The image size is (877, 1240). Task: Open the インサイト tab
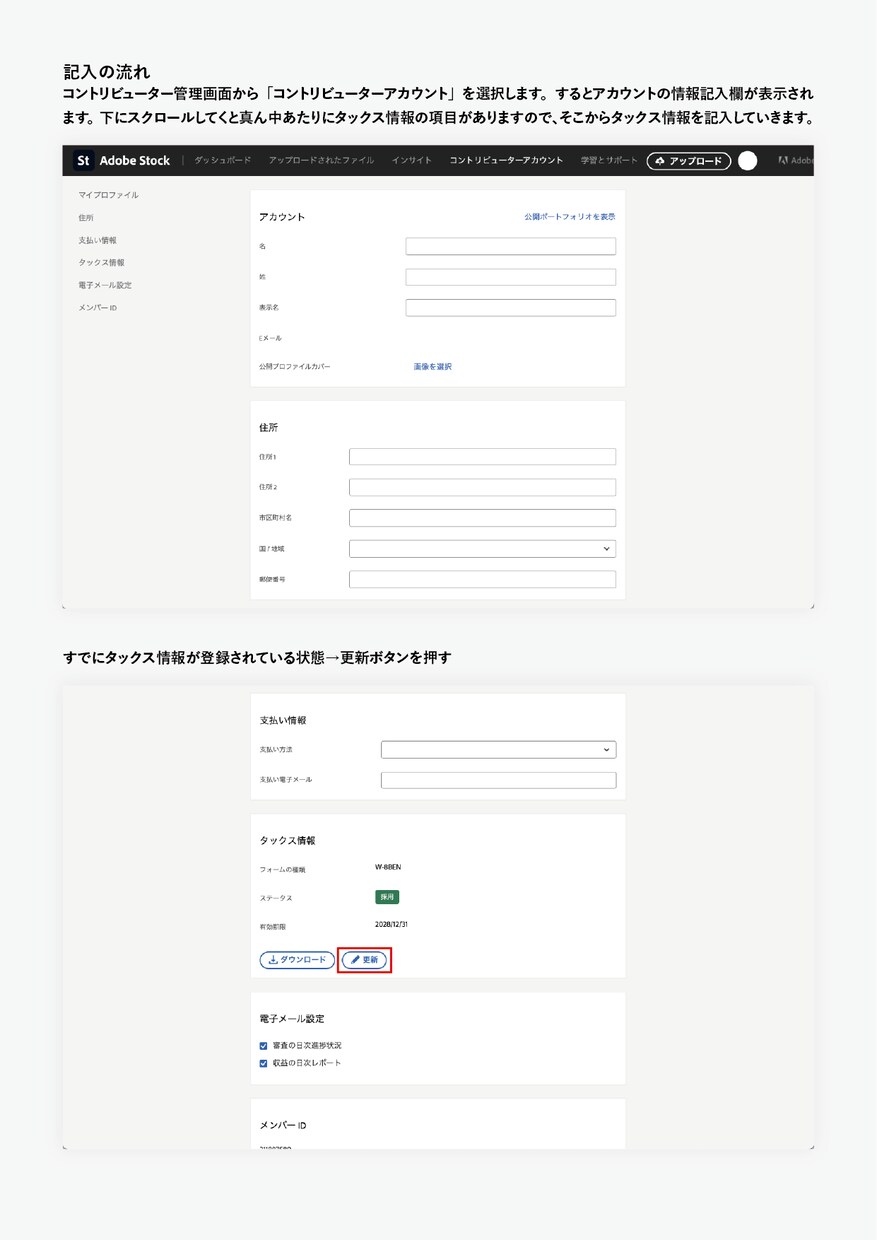click(412, 161)
